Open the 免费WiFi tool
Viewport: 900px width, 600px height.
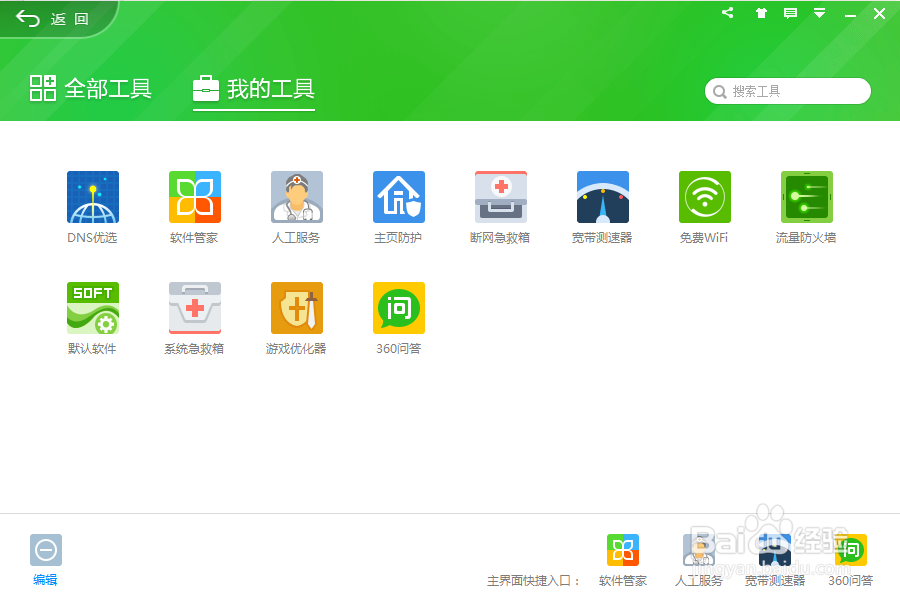705,197
